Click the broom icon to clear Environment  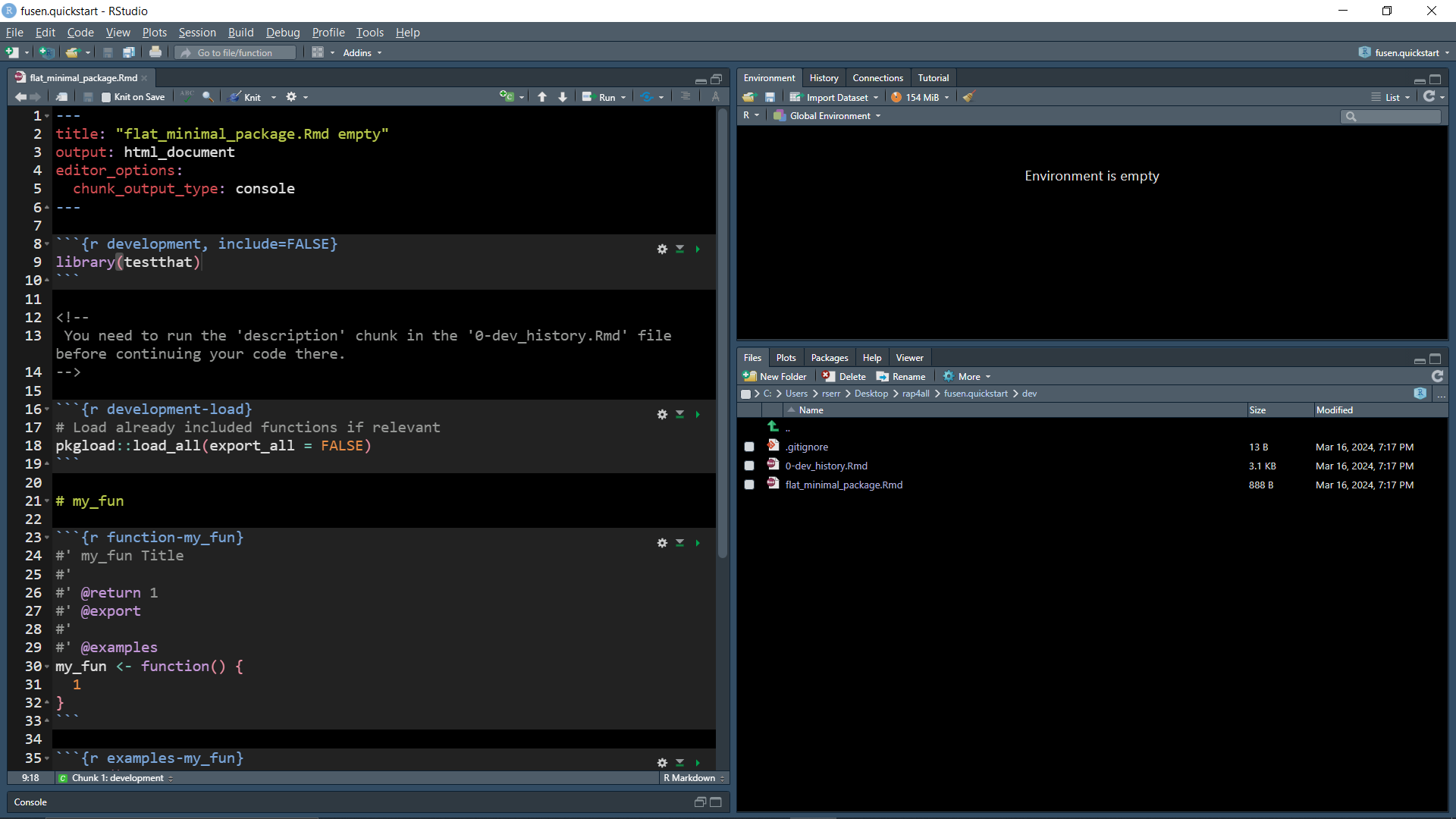pos(968,97)
